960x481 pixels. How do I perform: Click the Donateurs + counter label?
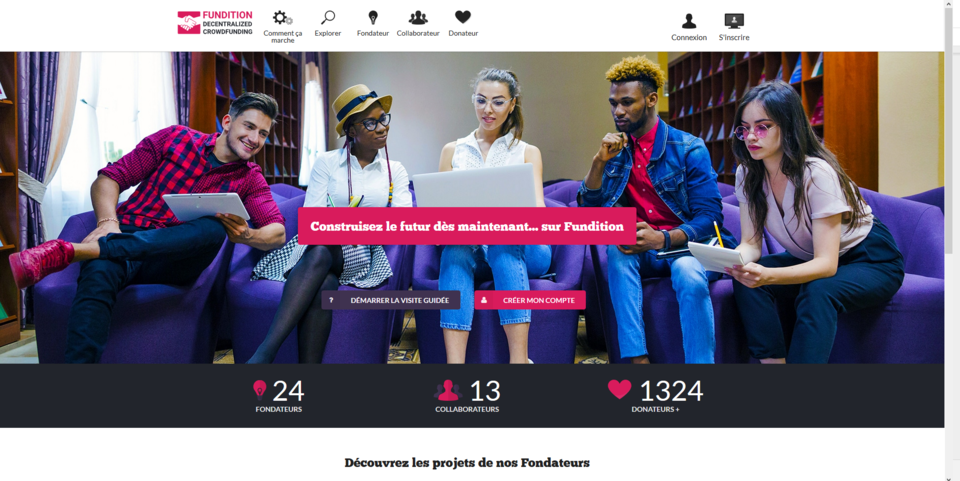(656, 409)
